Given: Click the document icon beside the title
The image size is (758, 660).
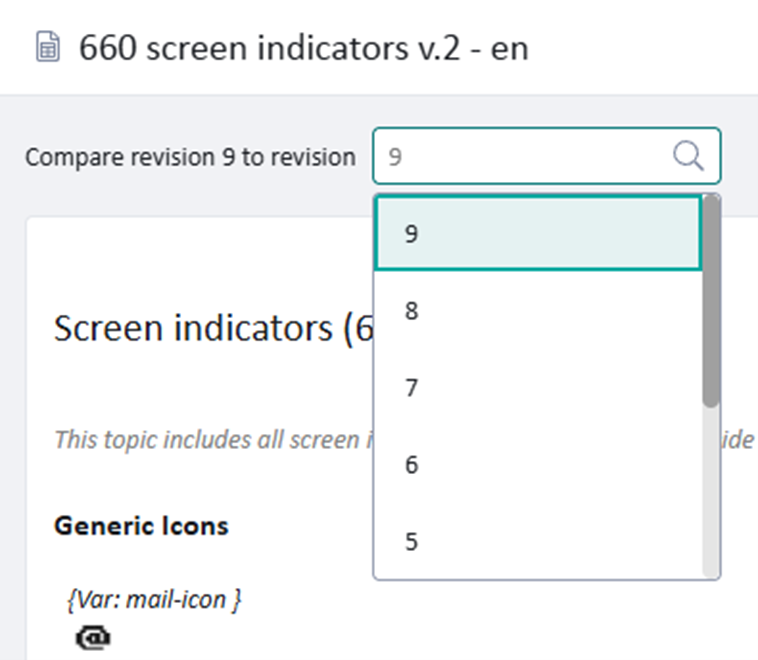Looking at the screenshot, I should [47, 48].
